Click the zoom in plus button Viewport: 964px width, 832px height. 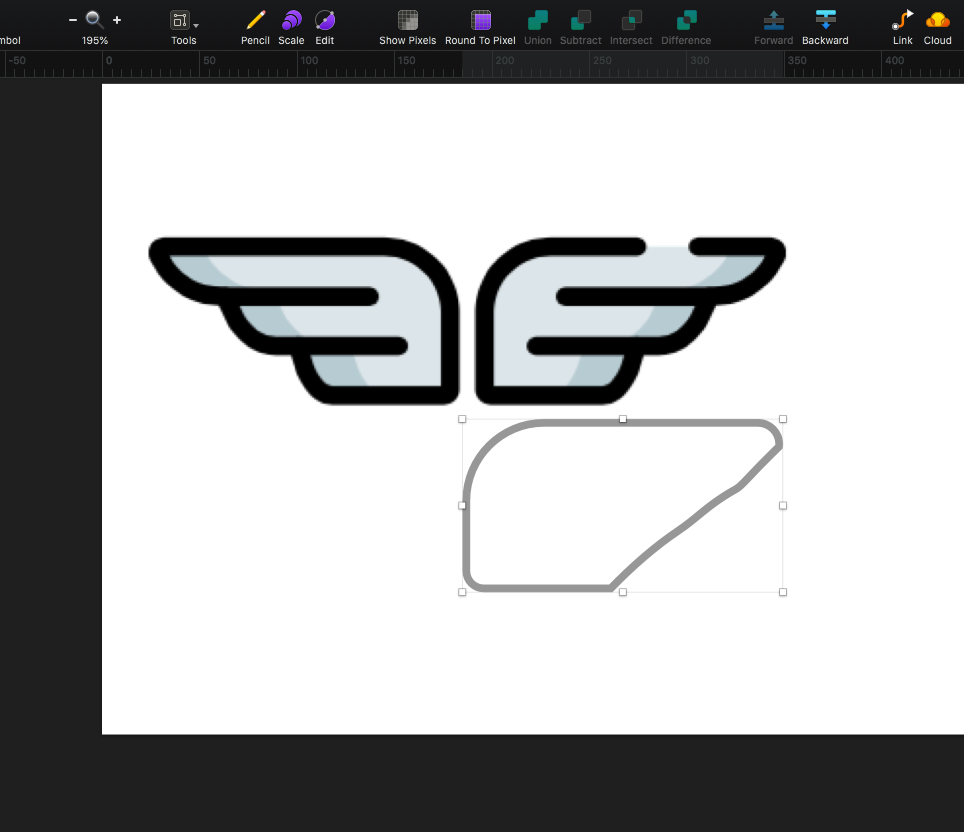coord(117,20)
